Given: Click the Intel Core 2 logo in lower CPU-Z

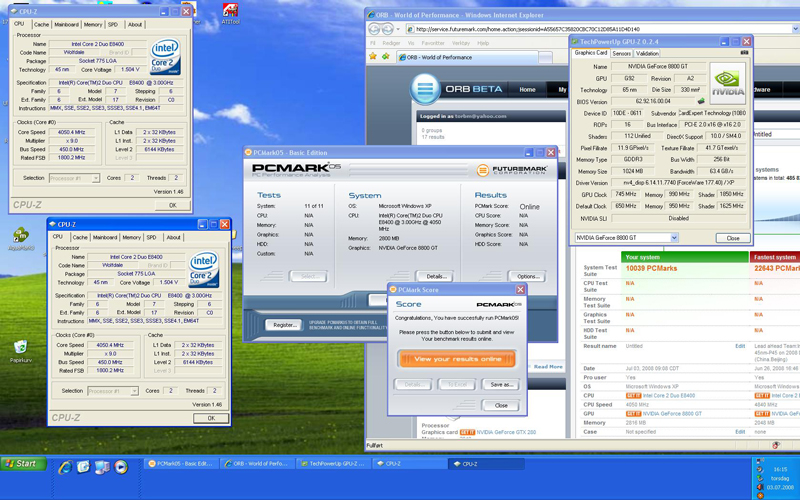Looking at the screenshot, I should pyautogui.click(x=204, y=269).
